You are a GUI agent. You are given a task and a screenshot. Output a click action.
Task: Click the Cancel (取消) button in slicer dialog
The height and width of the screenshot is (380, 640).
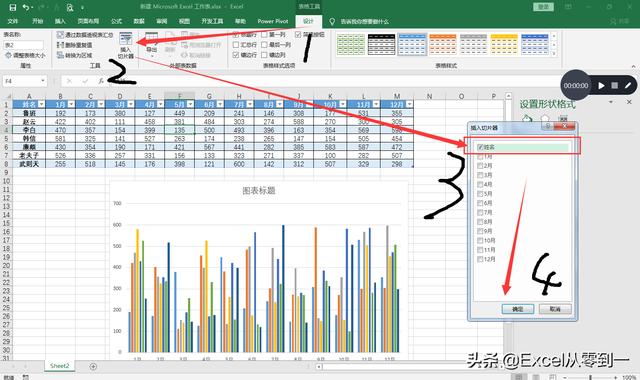pyautogui.click(x=555, y=309)
